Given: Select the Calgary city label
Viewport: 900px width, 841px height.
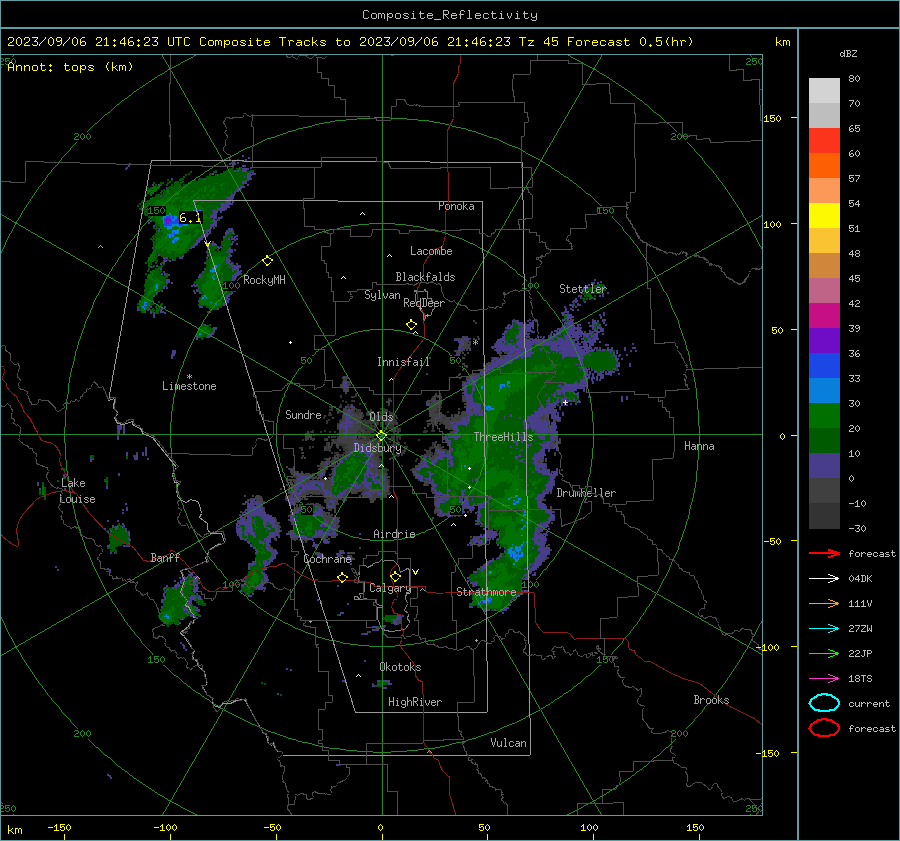Looking at the screenshot, I should point(390,588).
